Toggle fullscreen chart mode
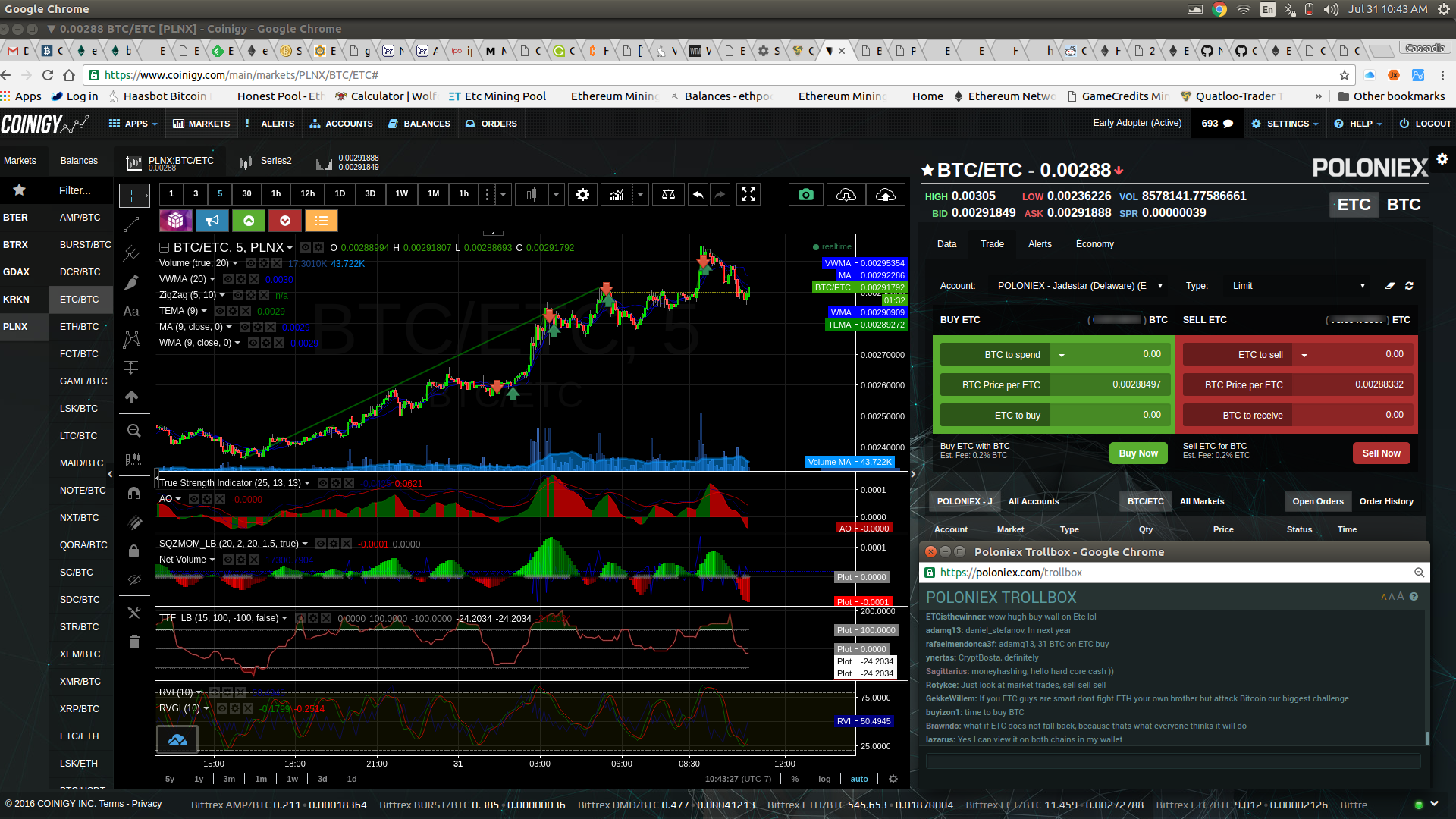Viewport: 1456px width, 819px height. tap(748, 195)
